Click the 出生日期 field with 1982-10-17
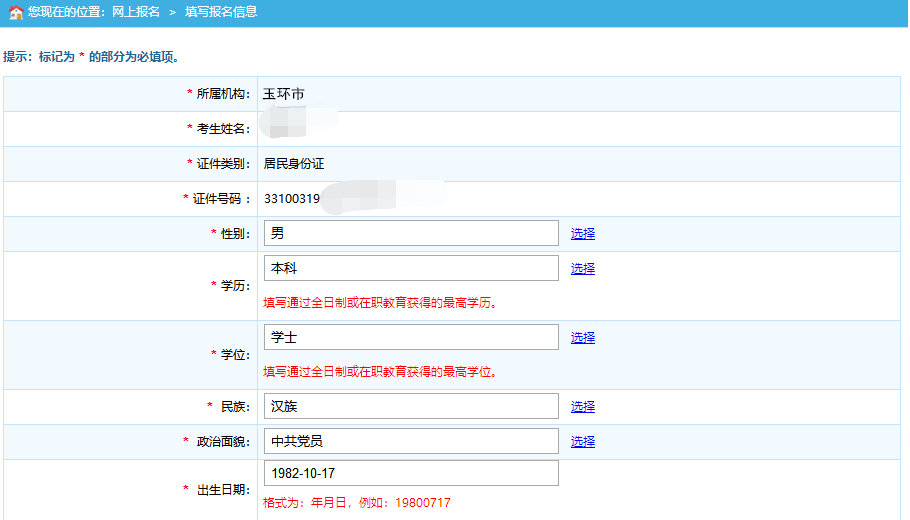910x520 pixels. click(411, 473)
